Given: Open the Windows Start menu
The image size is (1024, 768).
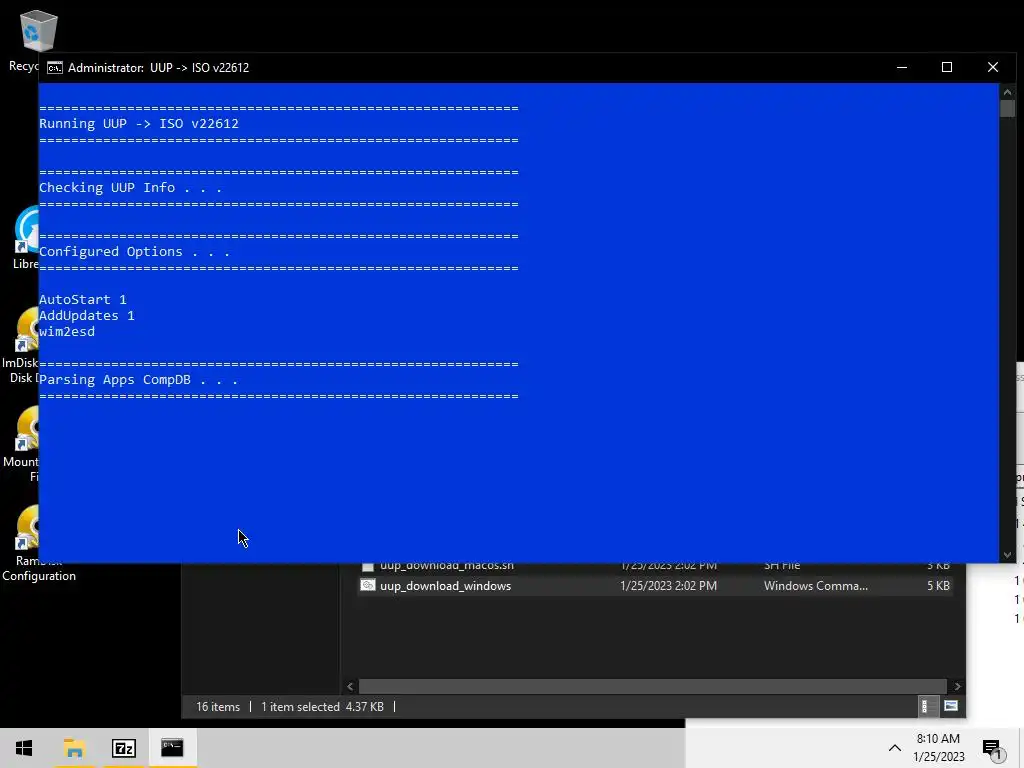Looking at the screenshot, I should (x=24, y=748).
